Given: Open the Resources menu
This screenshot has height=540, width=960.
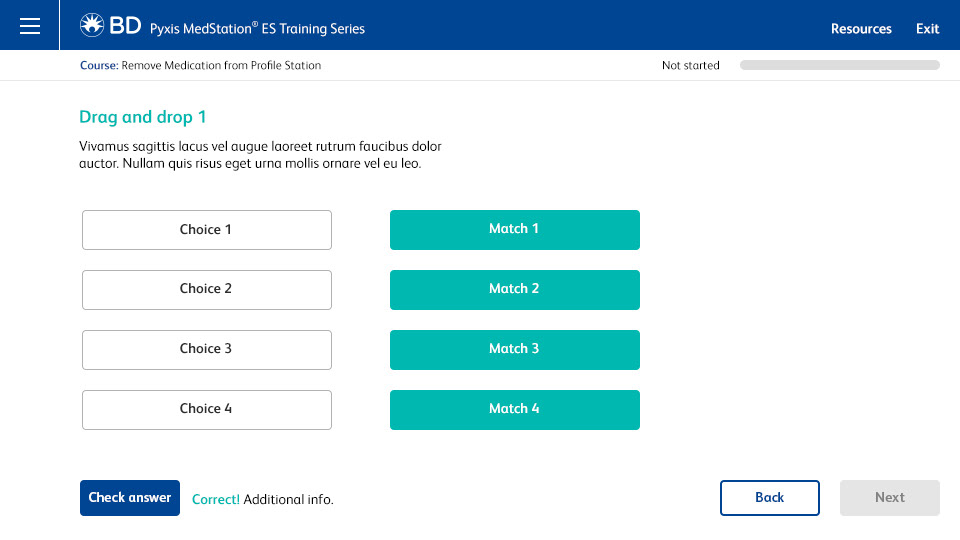Looking at the screenshot, I should (x=861, y=29).
